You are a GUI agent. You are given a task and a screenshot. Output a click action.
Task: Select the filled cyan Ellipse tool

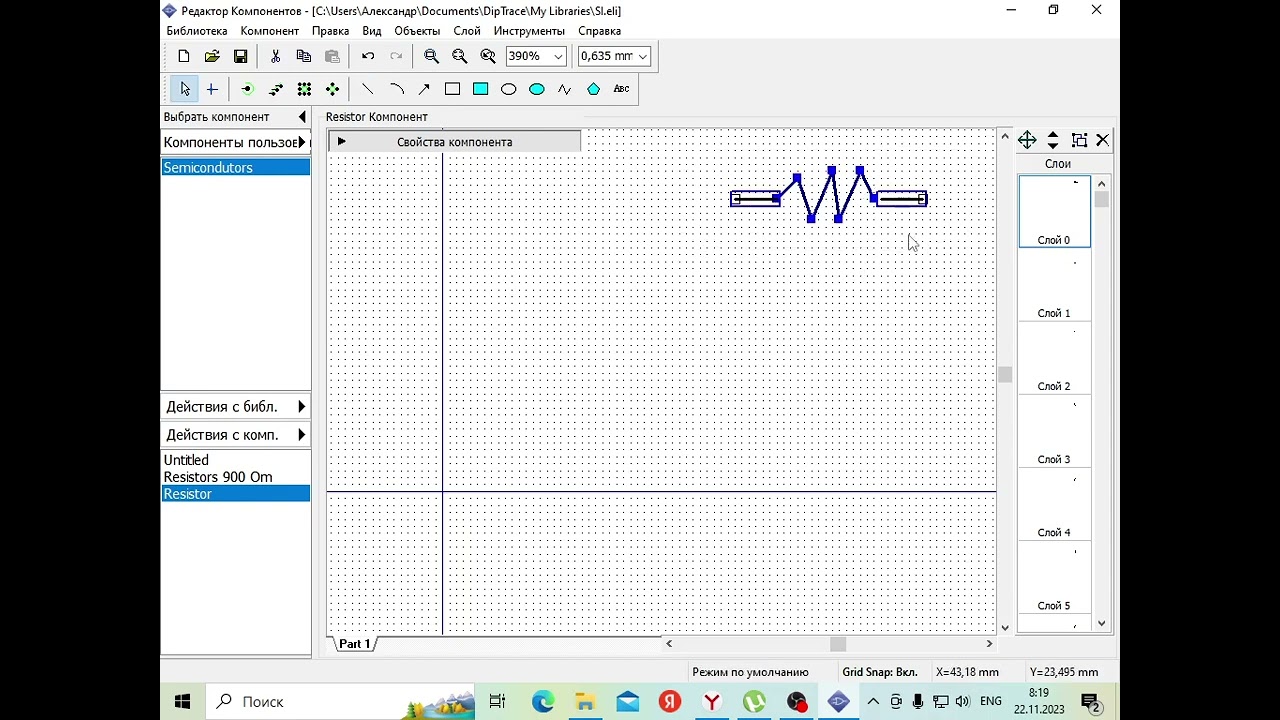click(536, 89)
